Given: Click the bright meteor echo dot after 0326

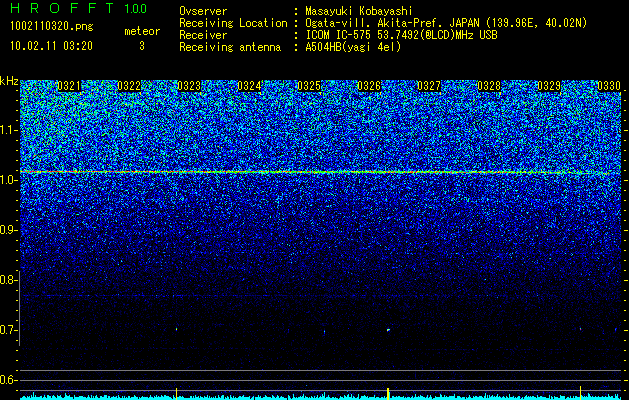Looking at the screenshot, I should (388, 330).
